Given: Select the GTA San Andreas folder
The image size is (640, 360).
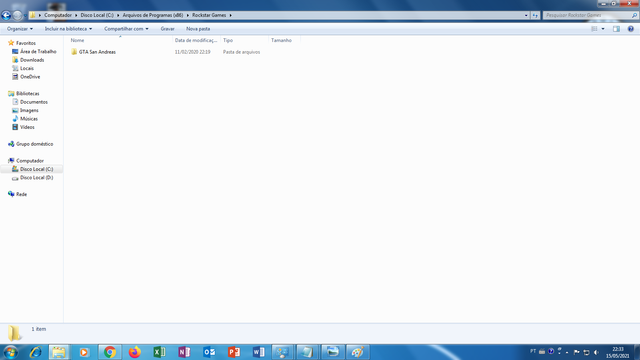Looking at the screenshot, I should [97, 52].
